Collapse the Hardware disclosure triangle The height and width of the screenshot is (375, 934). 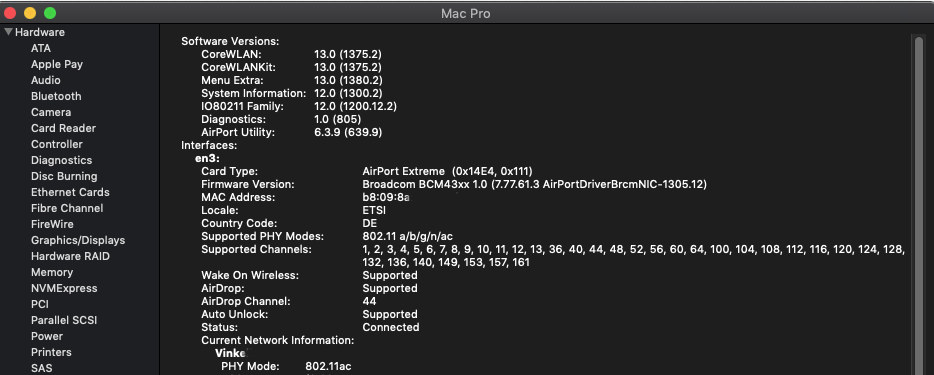pyautogui.click(x=8, y=32)
